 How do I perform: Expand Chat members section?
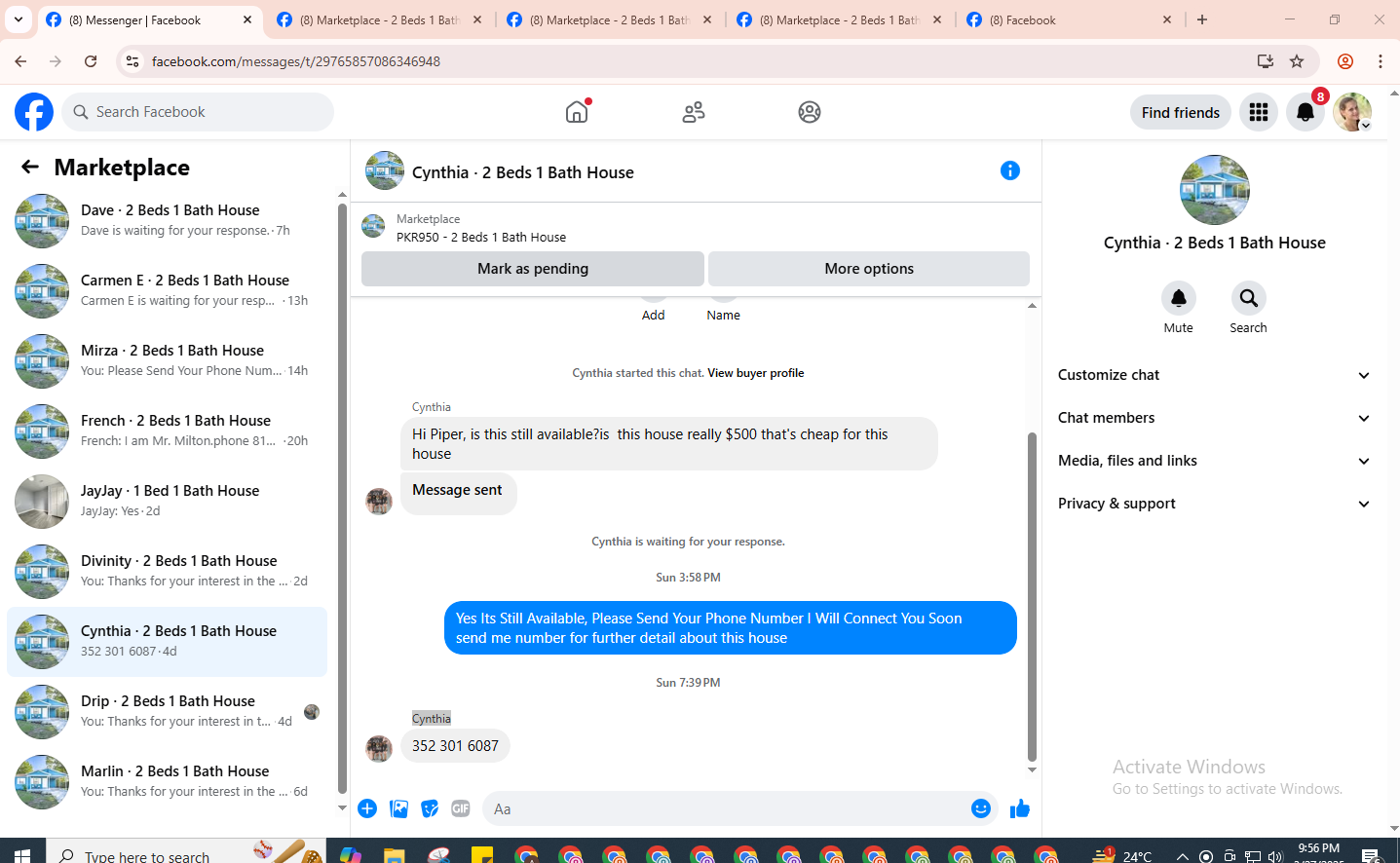tap(1215, 418)
